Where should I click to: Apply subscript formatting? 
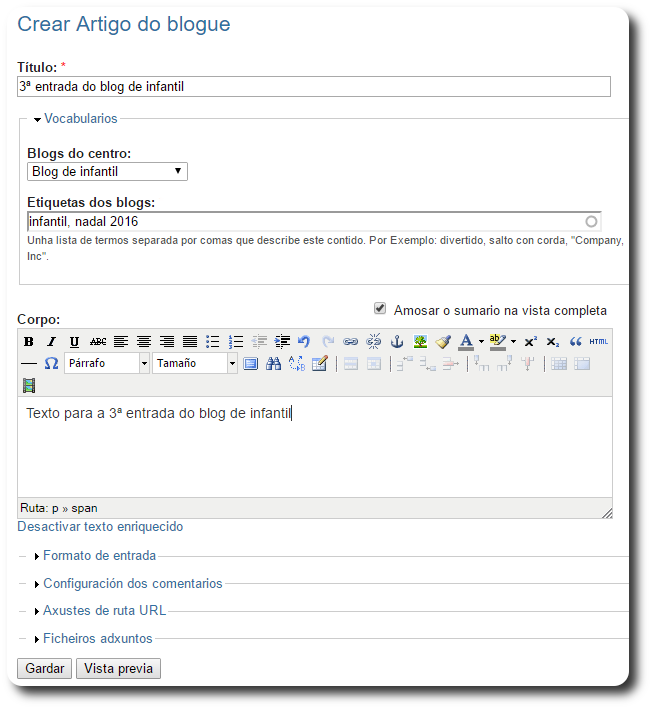tap(553, 341)
